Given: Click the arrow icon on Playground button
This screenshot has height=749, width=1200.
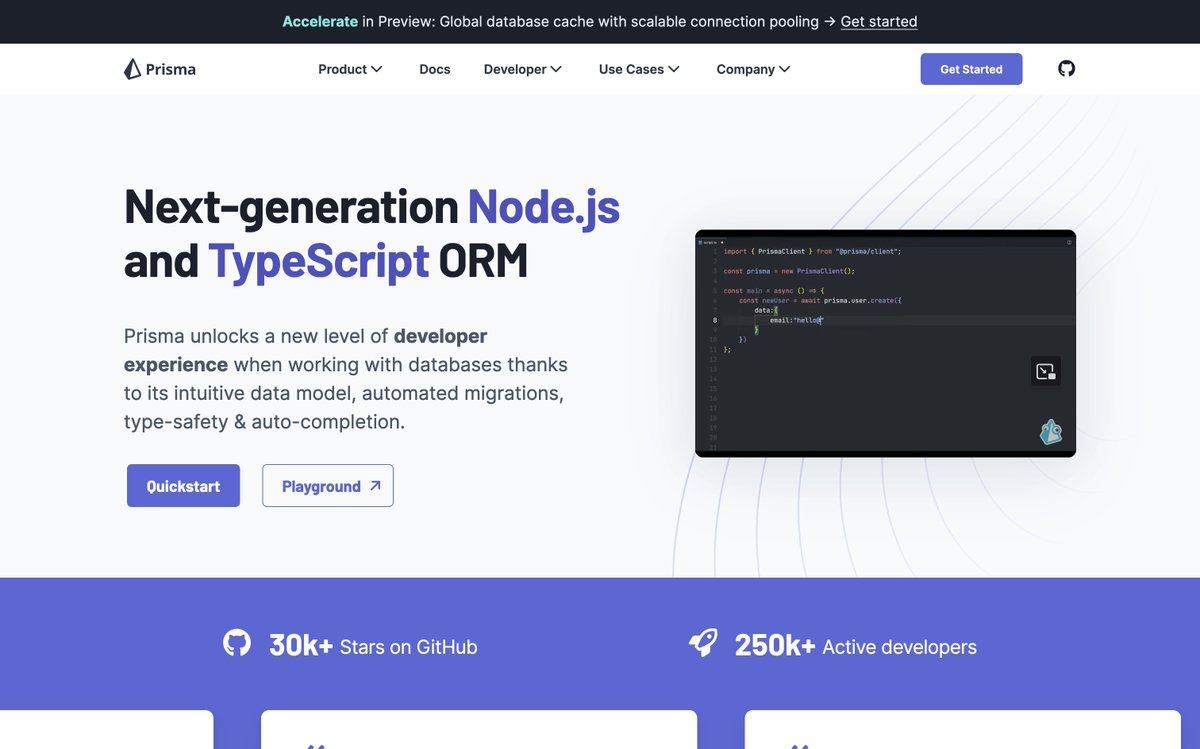Looking at the screenshot, I should pos(375,486).
